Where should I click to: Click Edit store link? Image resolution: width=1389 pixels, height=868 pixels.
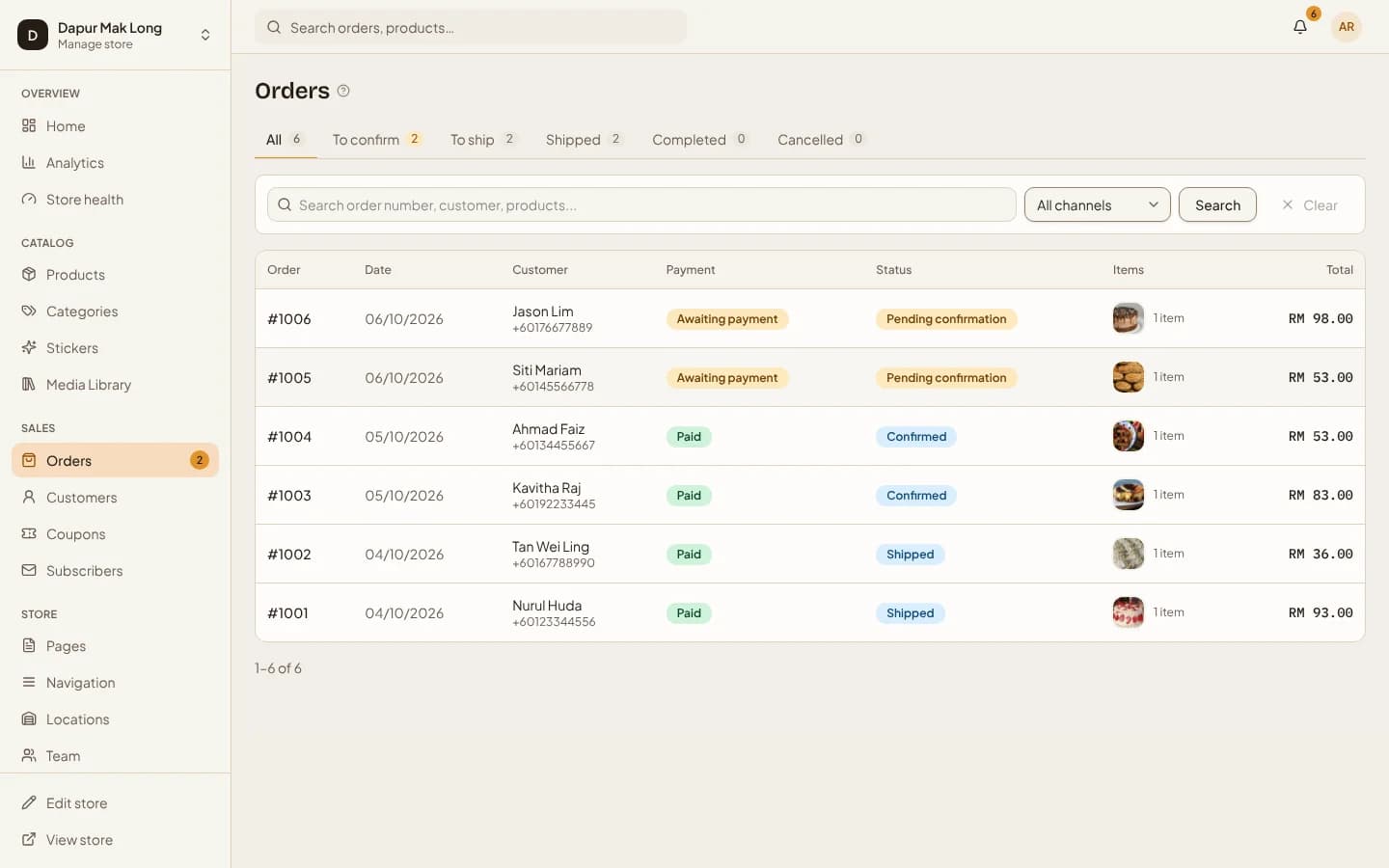(116, 803)
